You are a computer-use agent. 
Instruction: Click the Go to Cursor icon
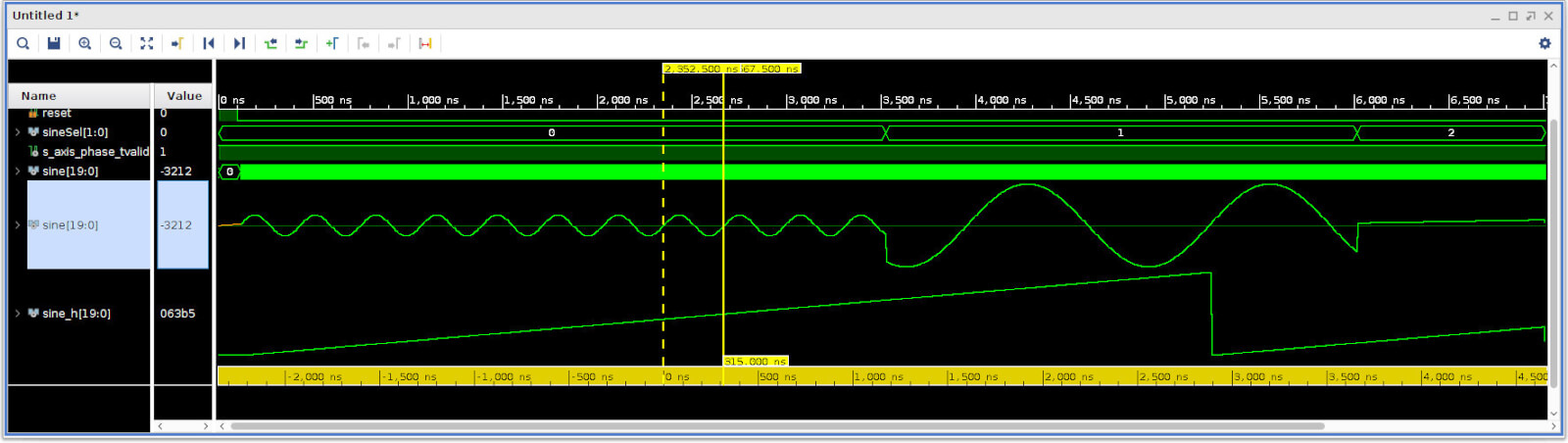click(x=177, y=43)
